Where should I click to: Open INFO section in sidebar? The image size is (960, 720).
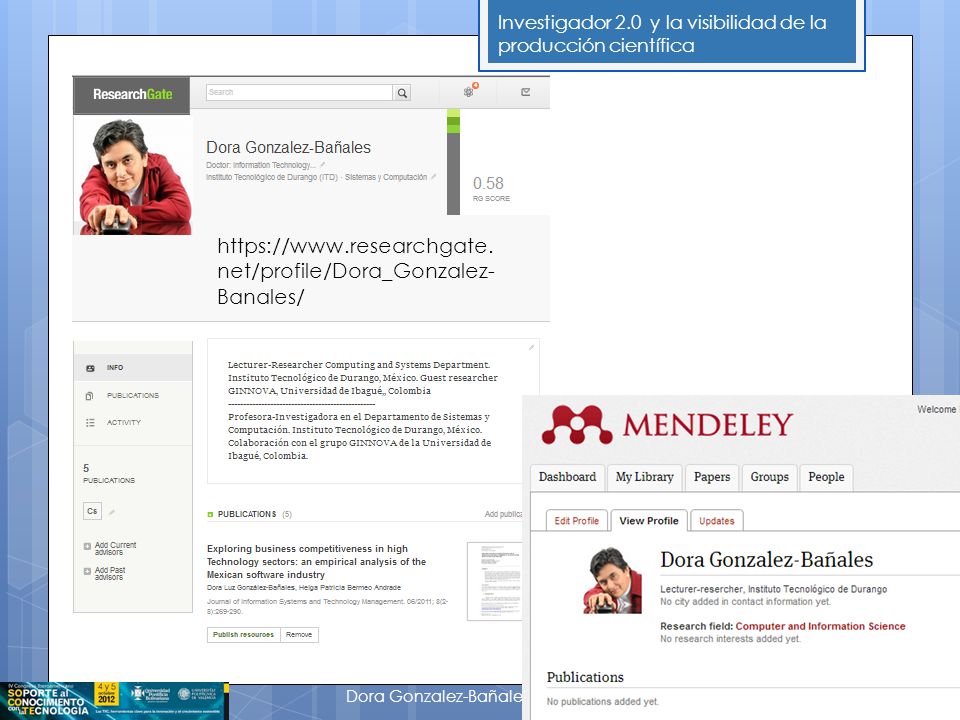click(x=133, y=367)
